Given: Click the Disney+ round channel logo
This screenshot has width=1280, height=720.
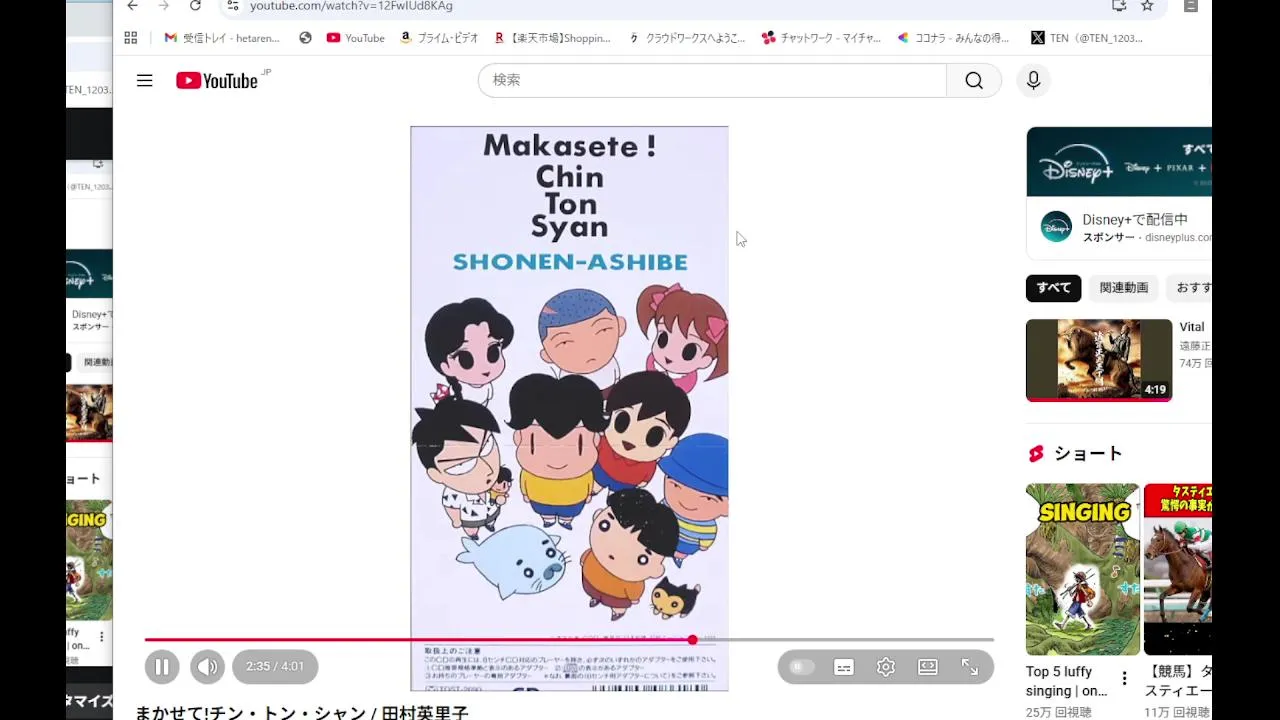Looking at the screenshot, I should pos(1056,227).
